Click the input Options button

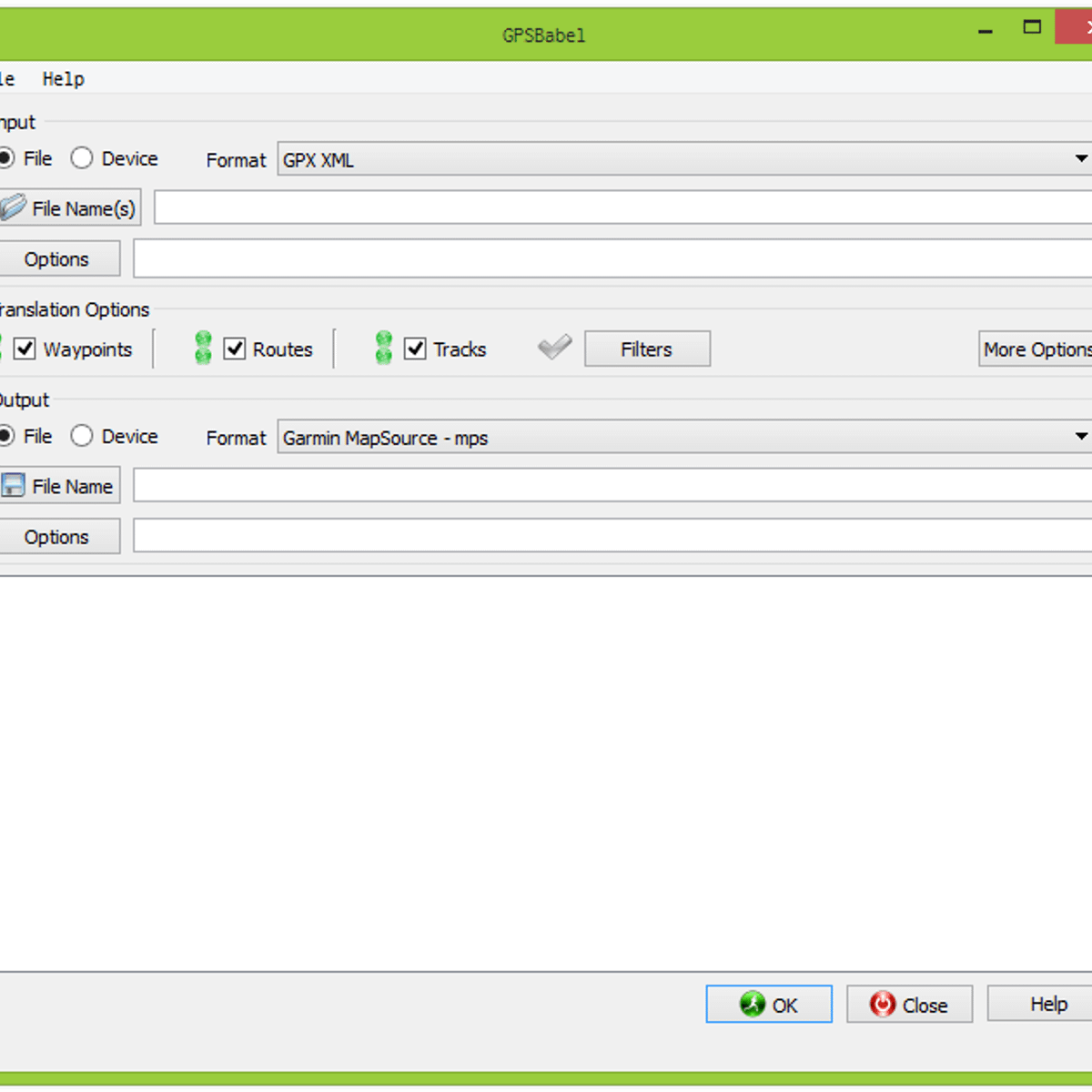59,258
